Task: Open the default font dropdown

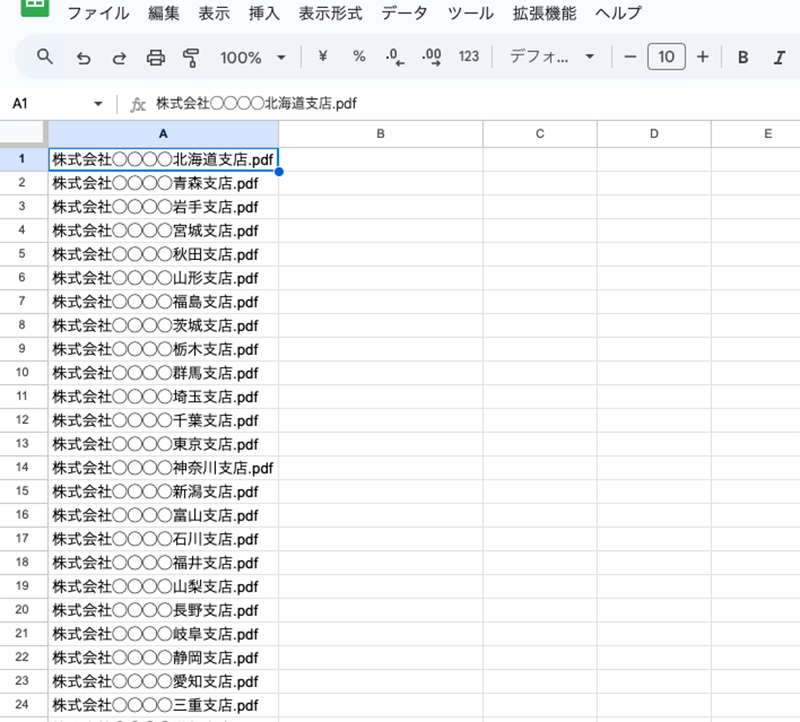Action: point(552,57)
